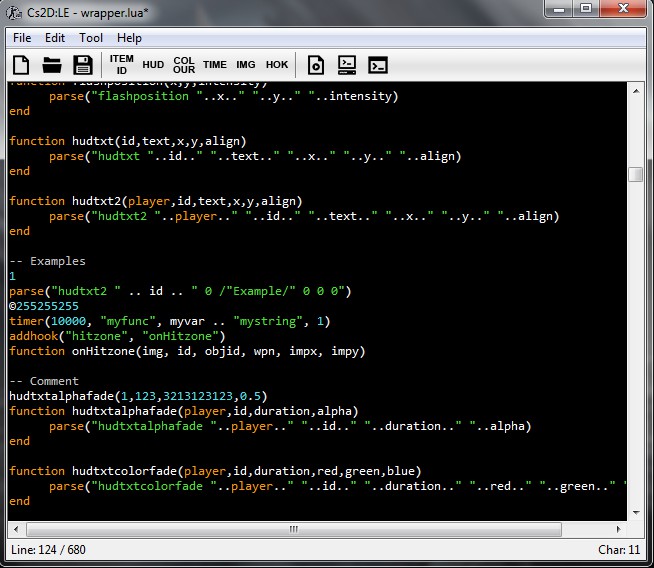Click the console monitor toolbar icon
Viewport: 654px width, 568px height.
click(x=347, y=65)
